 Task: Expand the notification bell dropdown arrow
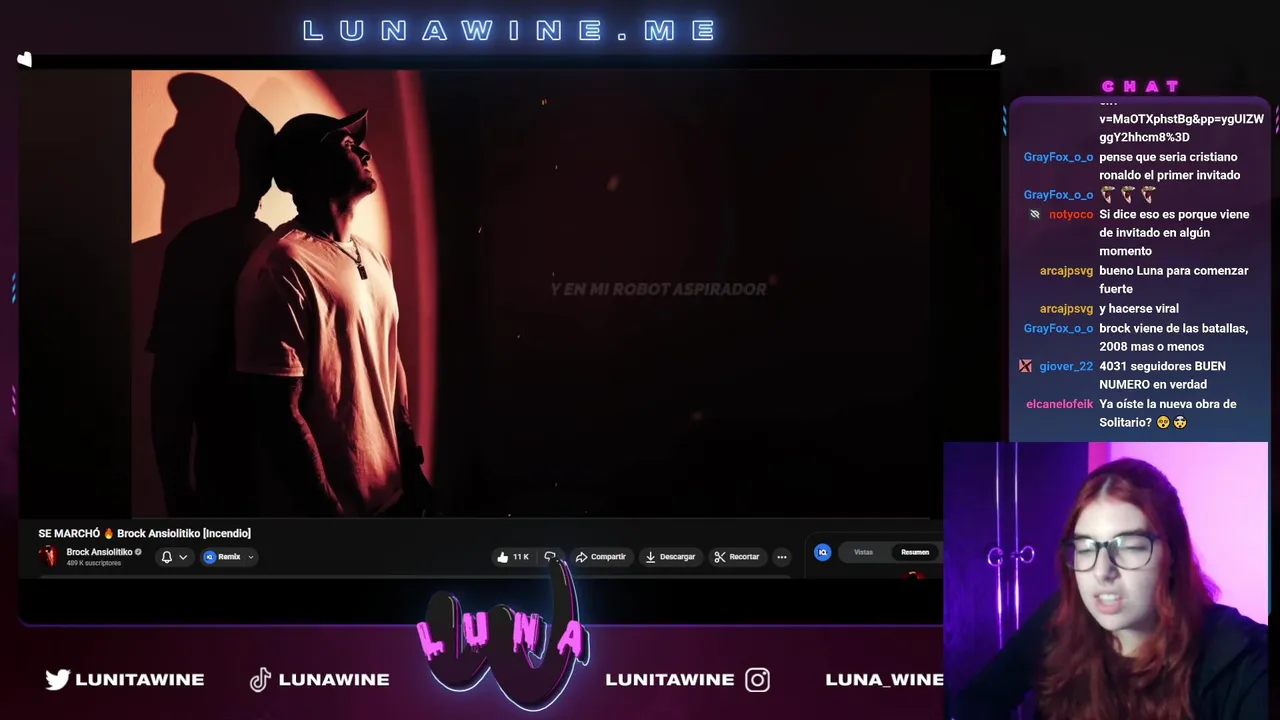[183, 557]
